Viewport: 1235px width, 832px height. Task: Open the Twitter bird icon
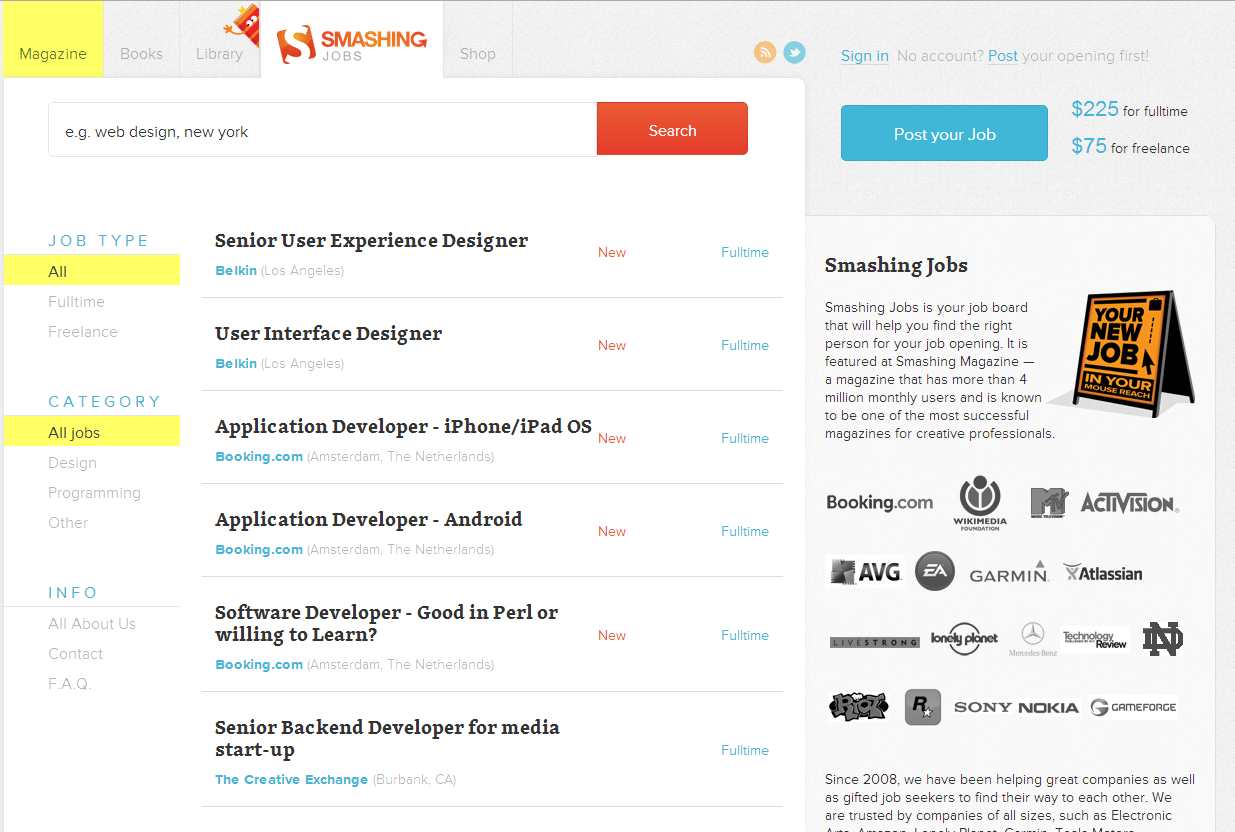pyautogui.click(x=794, y=52)
